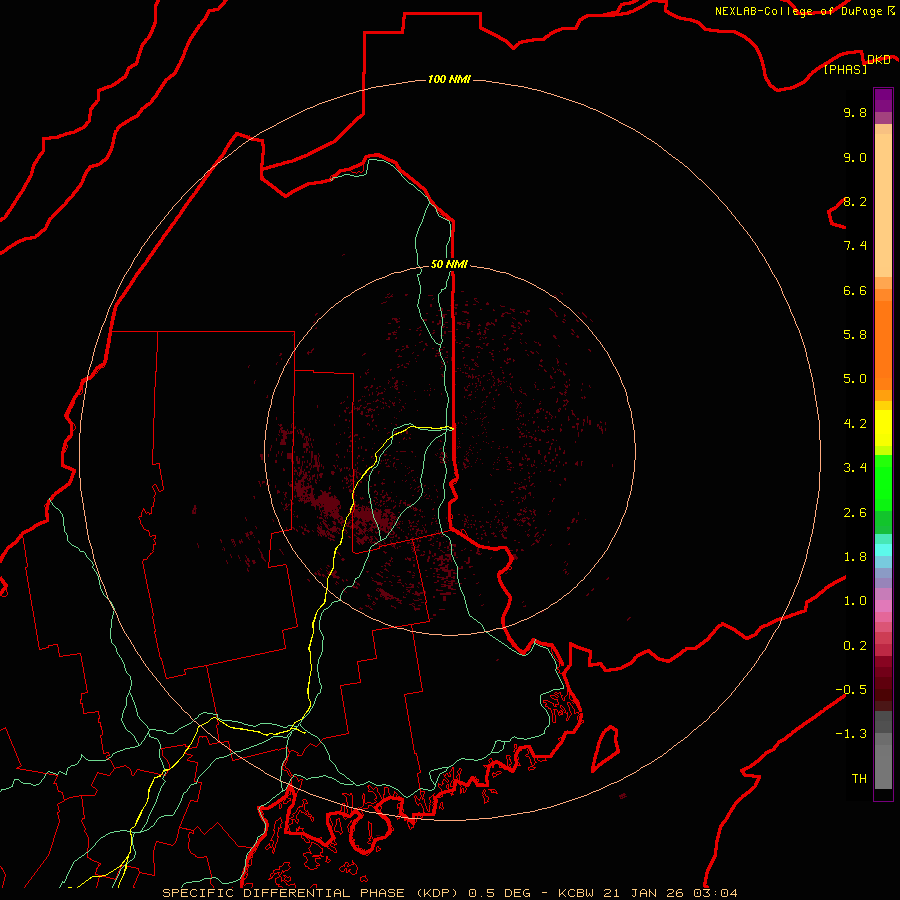Click the TH threshold label on the scale
This screenshot has width=900, height=900.
(859, 778)
